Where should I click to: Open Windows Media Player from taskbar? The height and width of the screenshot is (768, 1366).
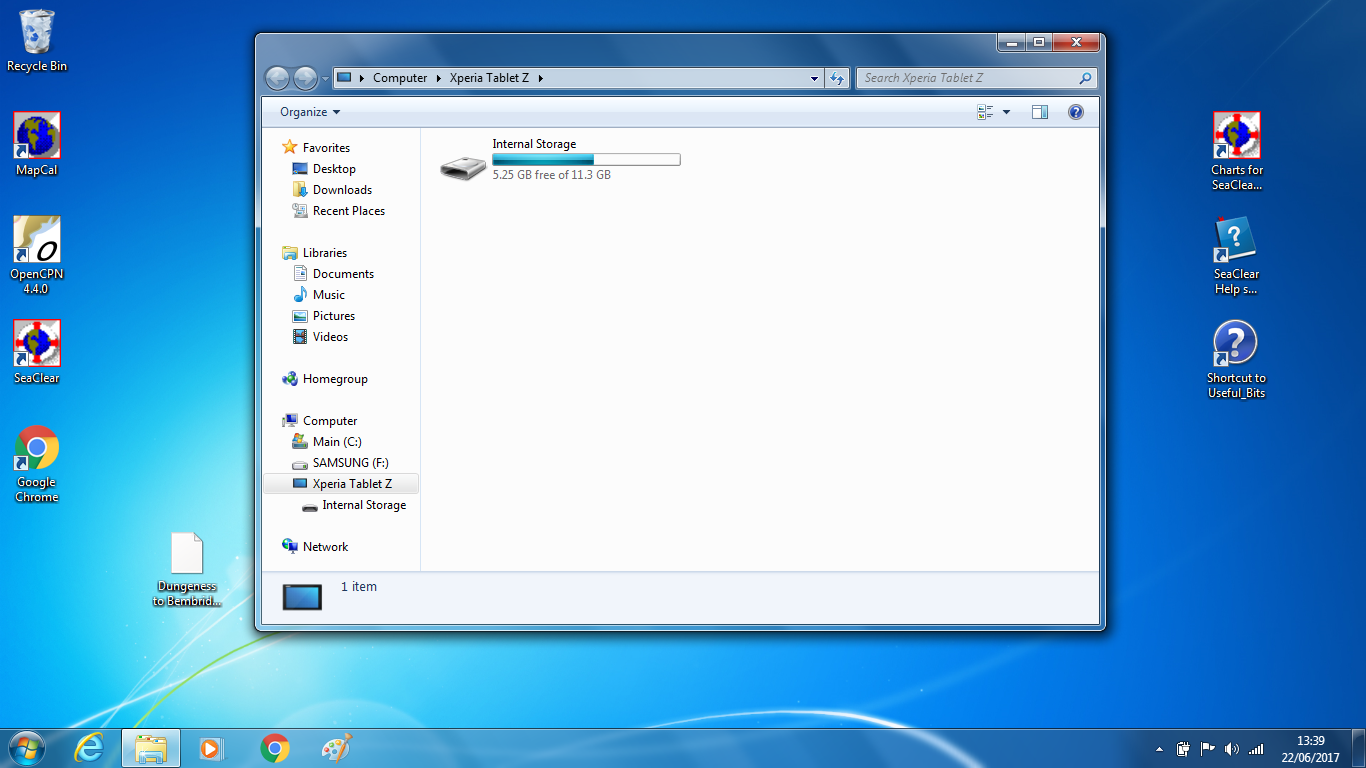coord(211,748)
